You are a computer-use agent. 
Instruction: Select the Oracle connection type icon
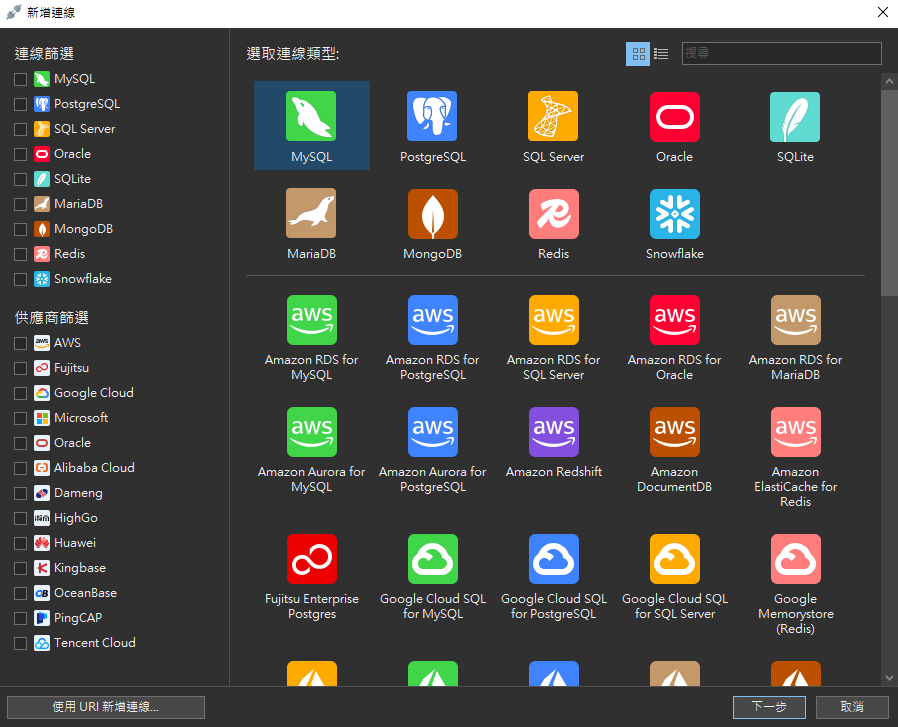click(674, 117)
